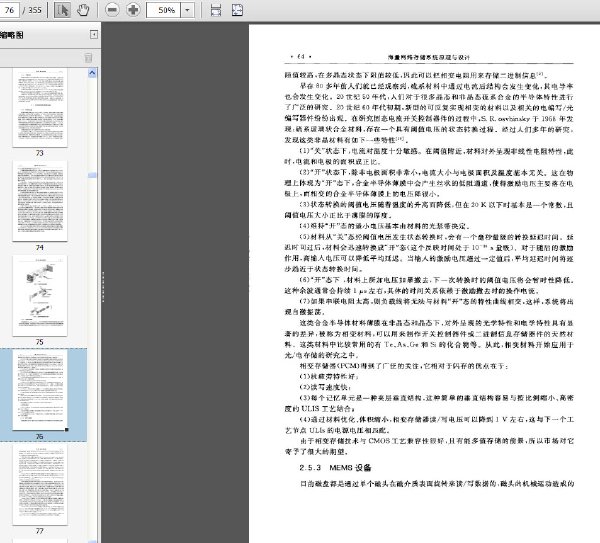Click the panel splitter grip handle

click(x=103, y=287)
